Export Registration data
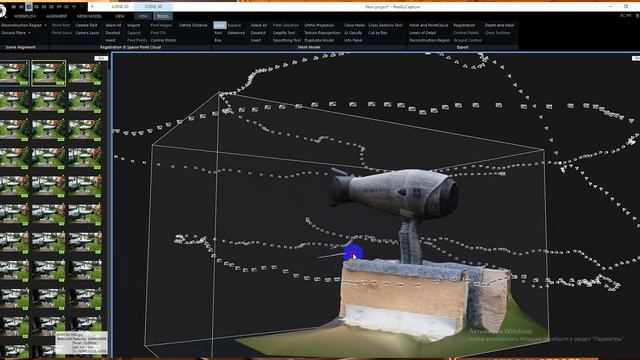Viewport: 640px width, 360px height. (464, 25)
